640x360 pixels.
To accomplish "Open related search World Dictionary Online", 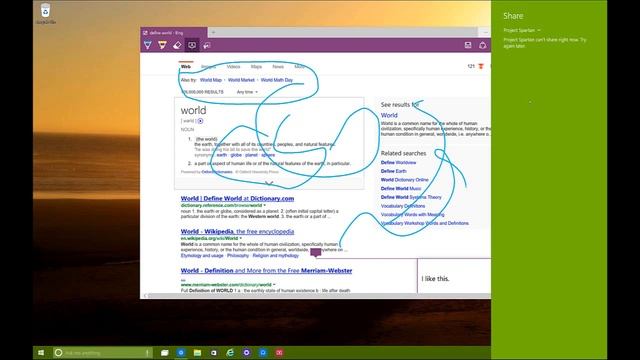I will point(404,180).
